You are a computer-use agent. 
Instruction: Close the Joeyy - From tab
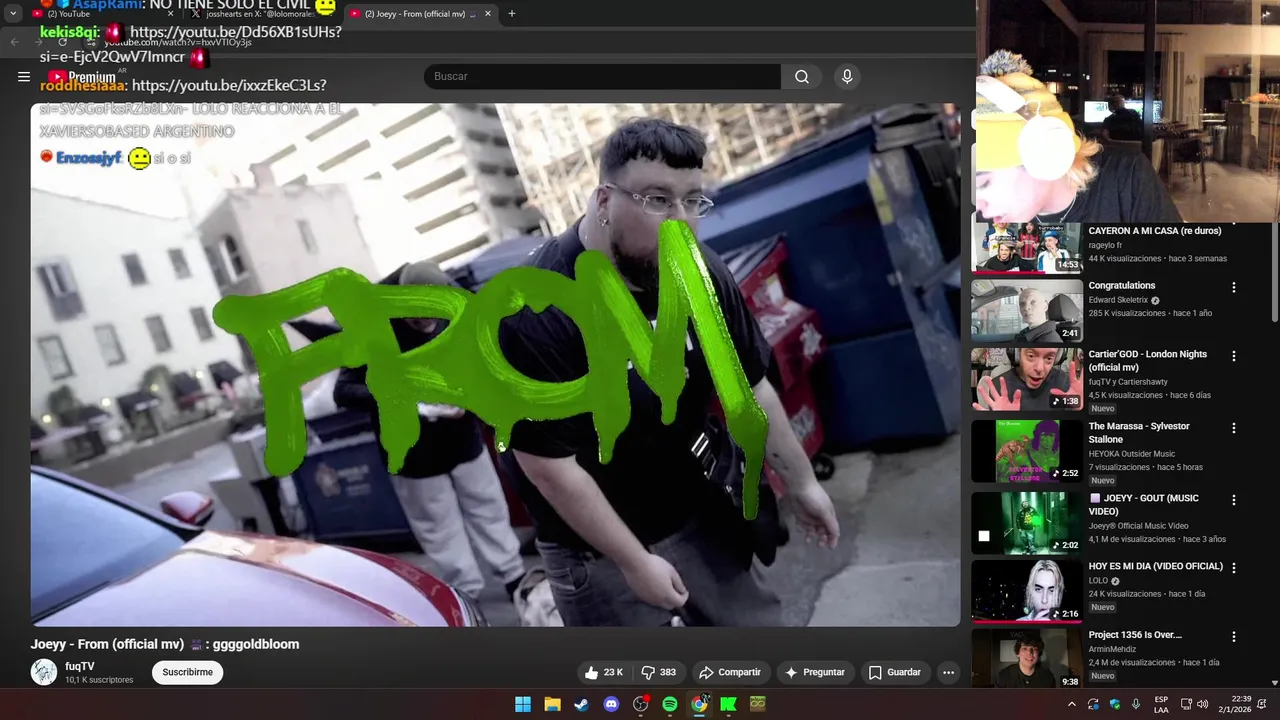[488, 14]
